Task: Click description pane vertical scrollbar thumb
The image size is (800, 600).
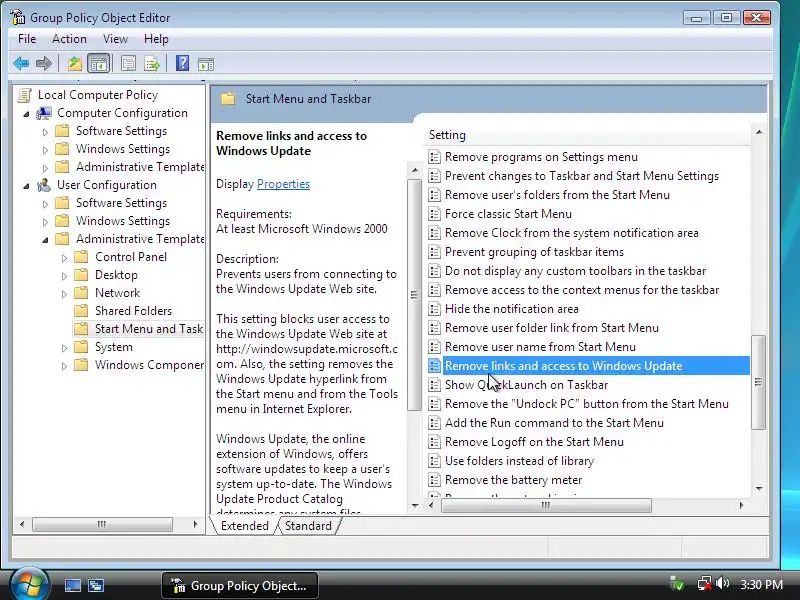Action: [414, 294]
